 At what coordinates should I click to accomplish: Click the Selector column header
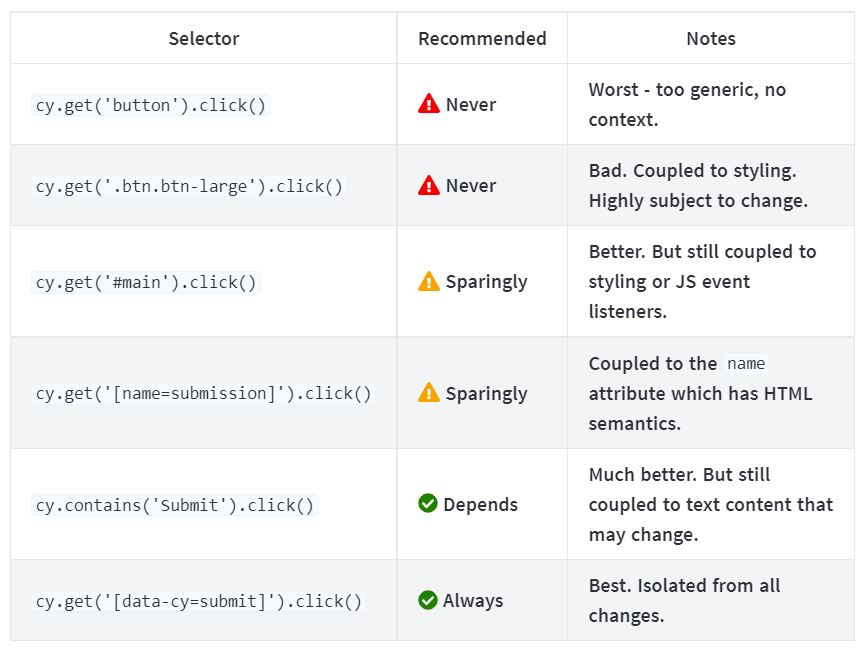(x=204, y=39)
